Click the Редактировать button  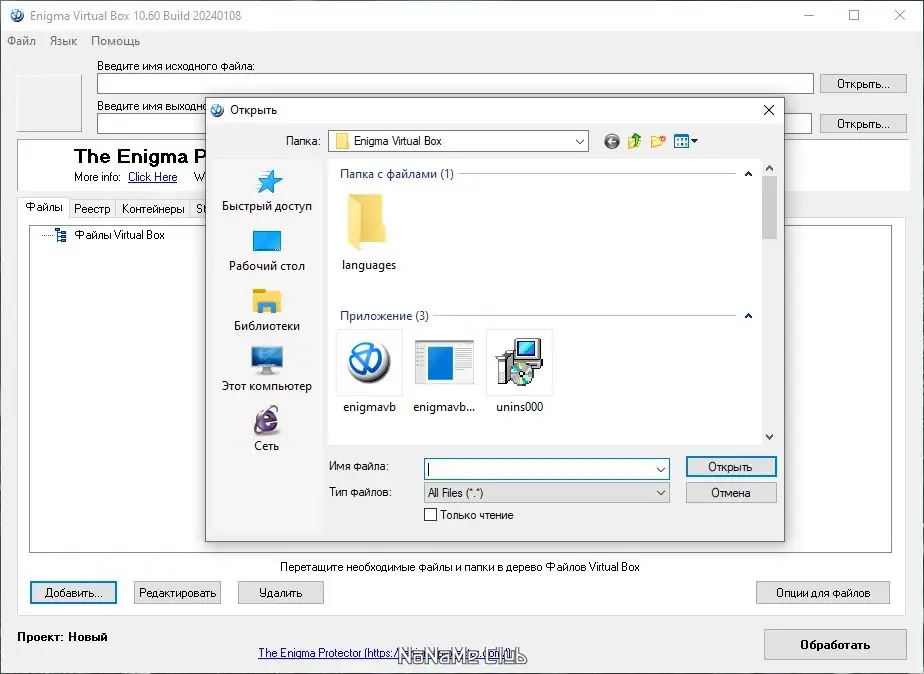(177, 593)
